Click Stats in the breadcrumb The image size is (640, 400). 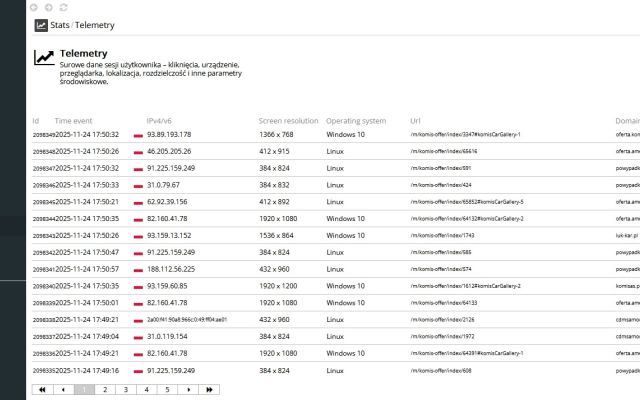(59, 25)
